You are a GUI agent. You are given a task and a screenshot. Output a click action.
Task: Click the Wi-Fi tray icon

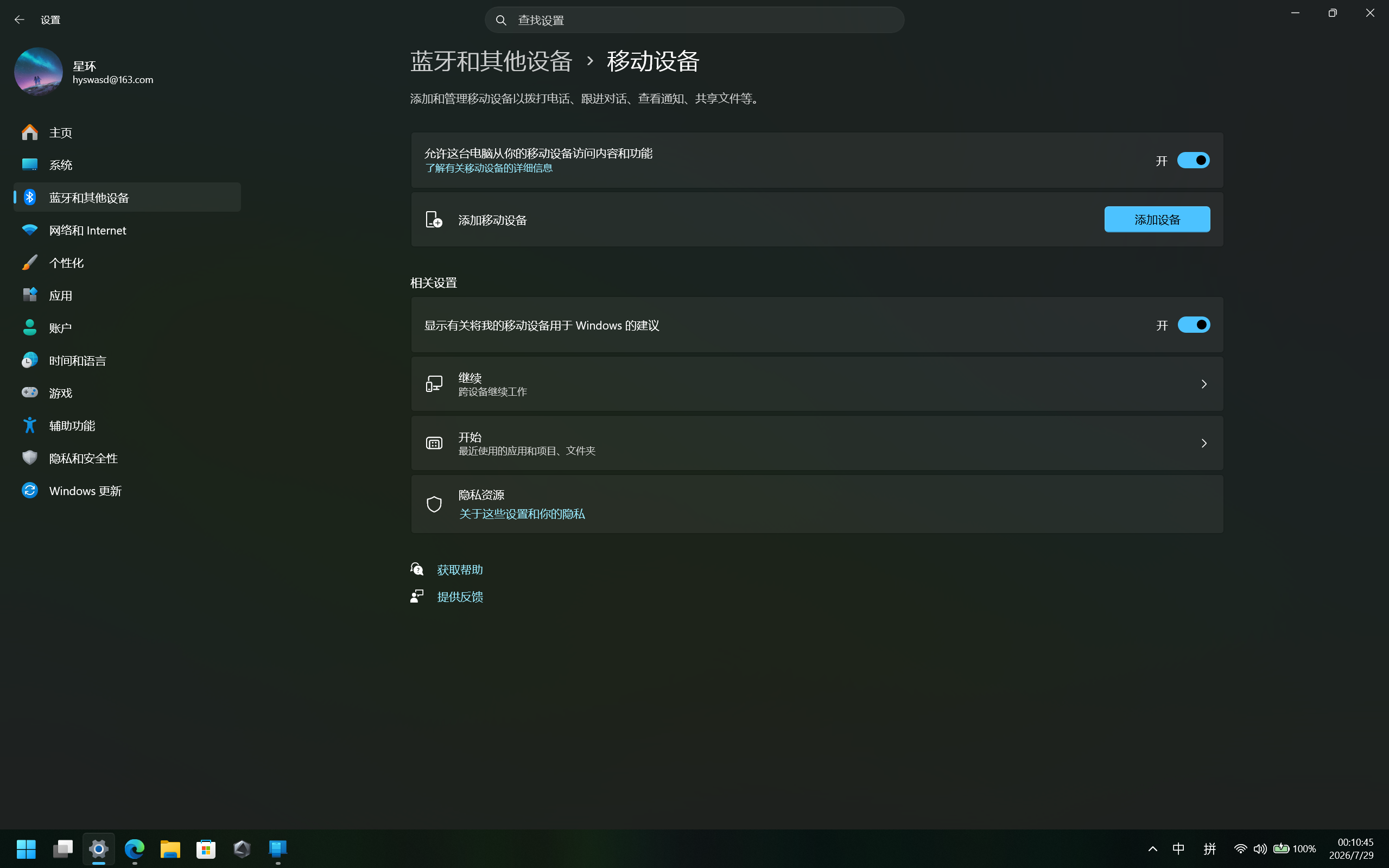pyautogui.click(x=1240, y=848)
